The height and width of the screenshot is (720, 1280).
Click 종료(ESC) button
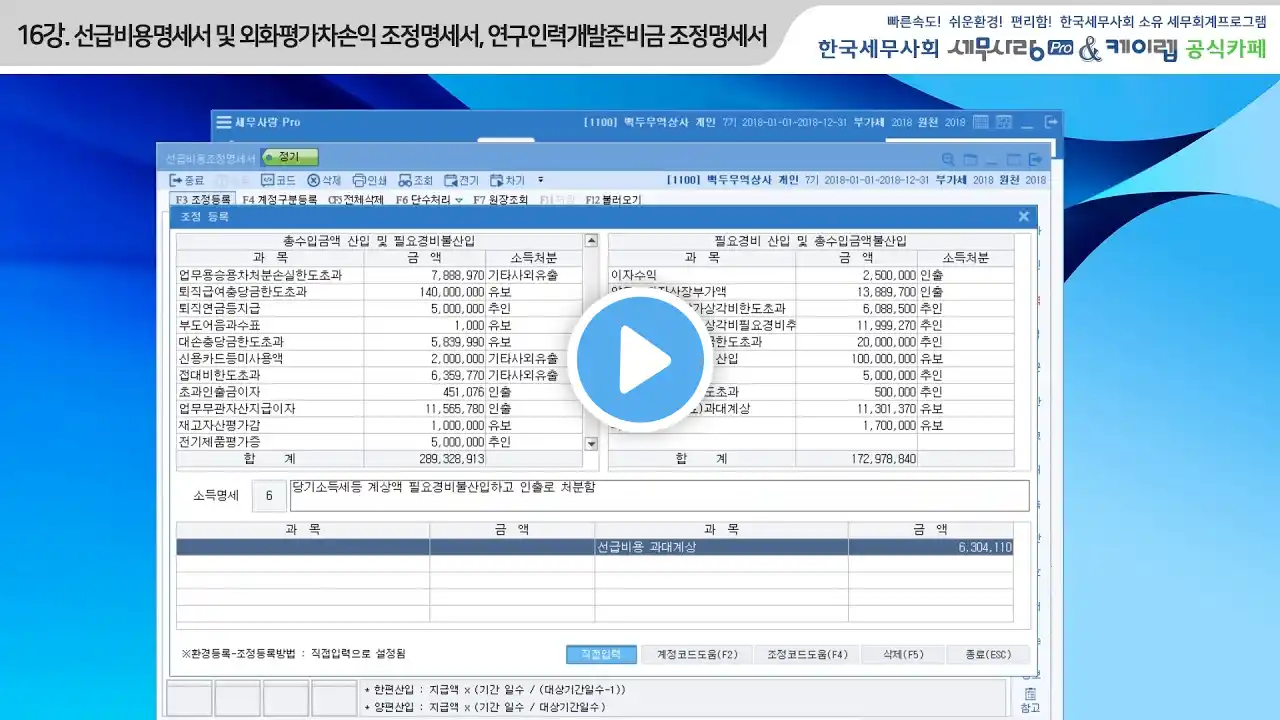(x=988, y=654)
